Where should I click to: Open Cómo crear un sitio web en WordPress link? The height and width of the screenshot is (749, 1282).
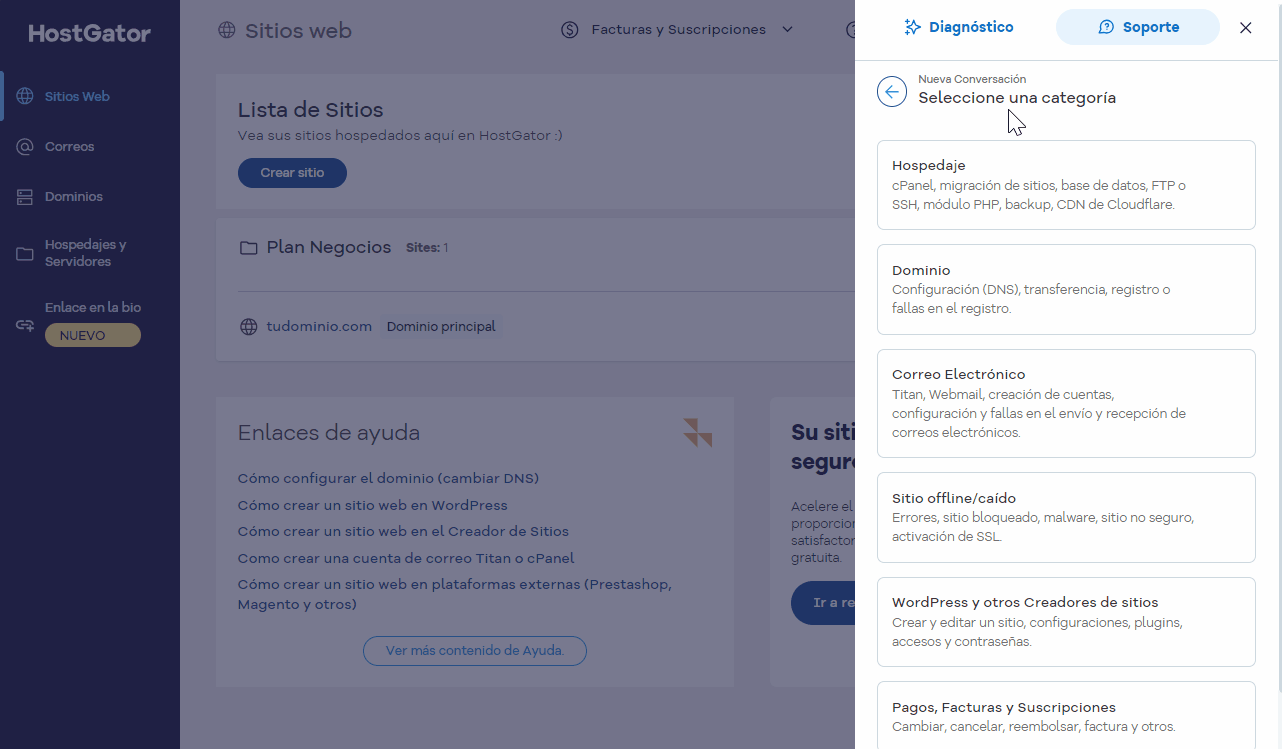tap(373, 505)
